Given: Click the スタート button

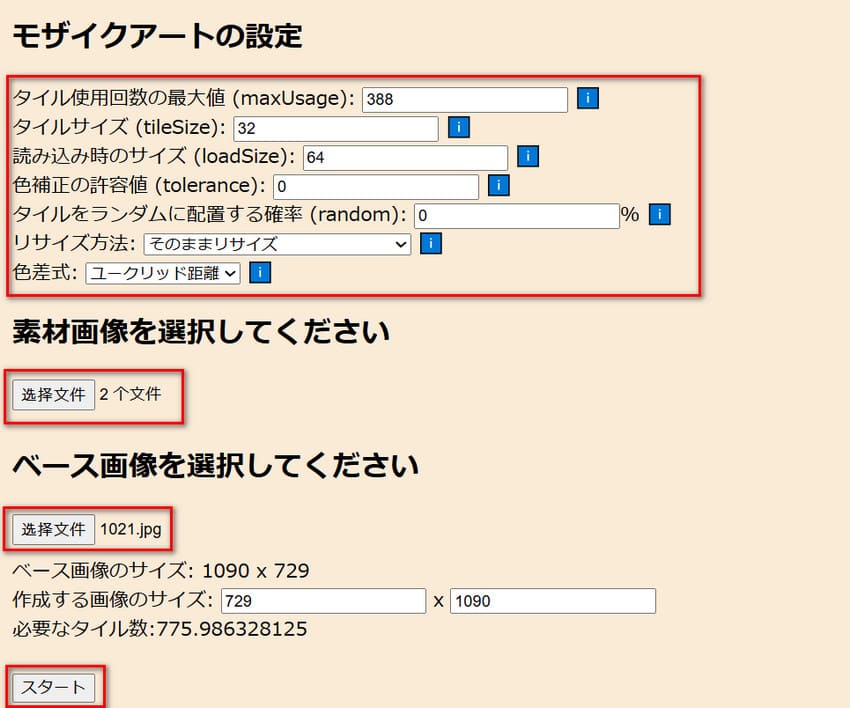Looking at the screenshot, I should [54, 687].
